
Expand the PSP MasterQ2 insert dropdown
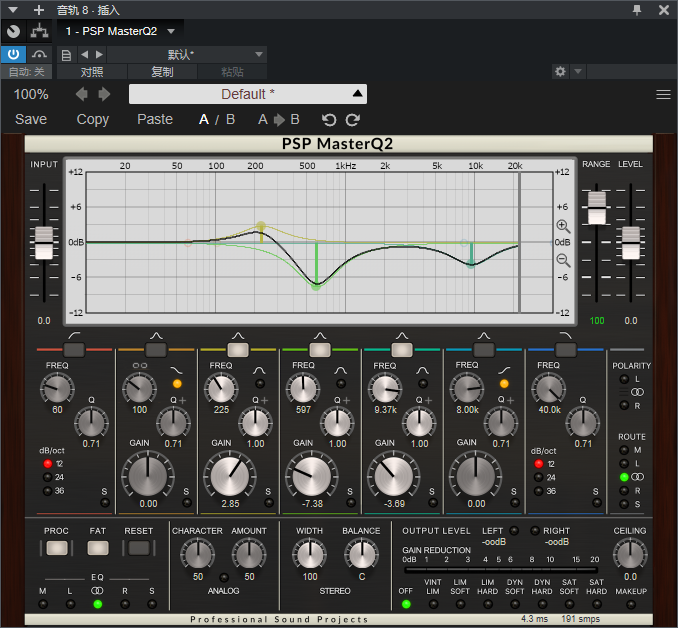pos(171,31)
